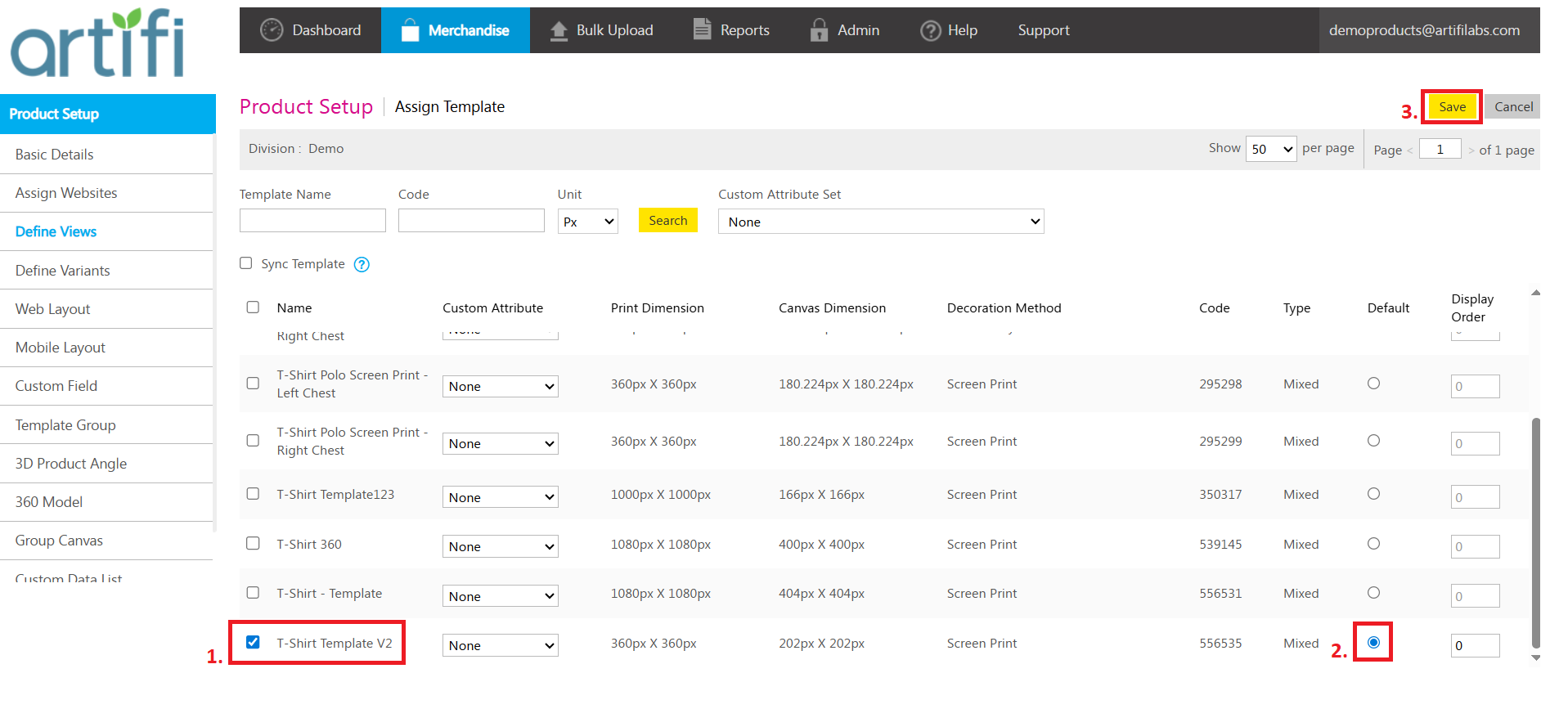Click the yellow Search button

click(668, 221)
